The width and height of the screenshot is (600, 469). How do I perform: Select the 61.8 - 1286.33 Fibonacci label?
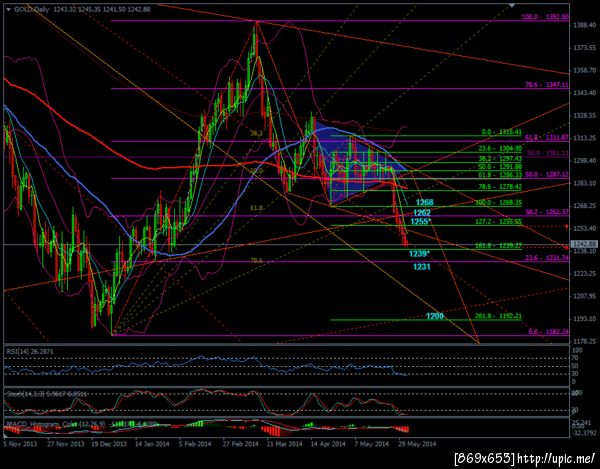500,174
